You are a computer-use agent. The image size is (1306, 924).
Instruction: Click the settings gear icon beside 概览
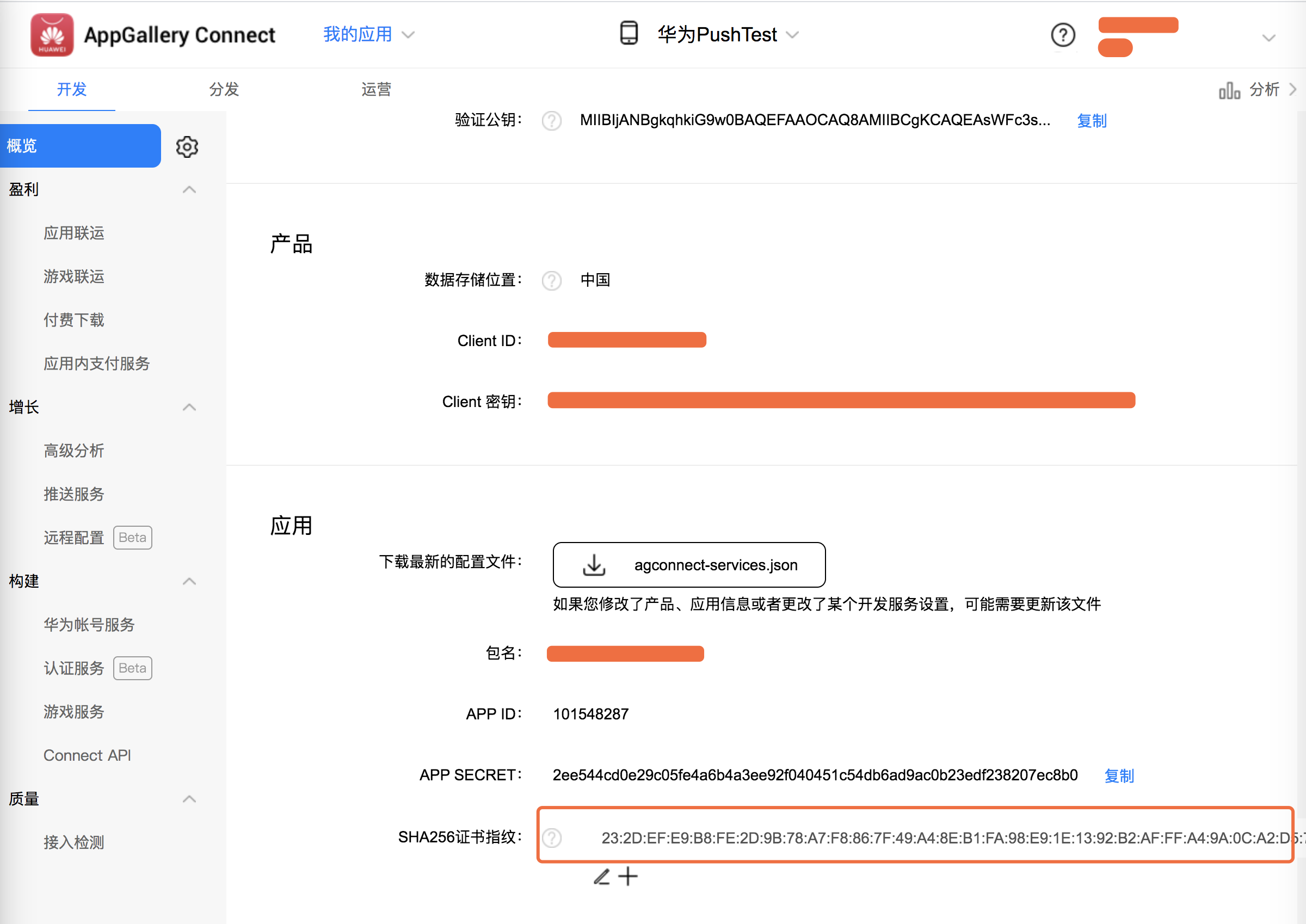(x=187, y=147)
